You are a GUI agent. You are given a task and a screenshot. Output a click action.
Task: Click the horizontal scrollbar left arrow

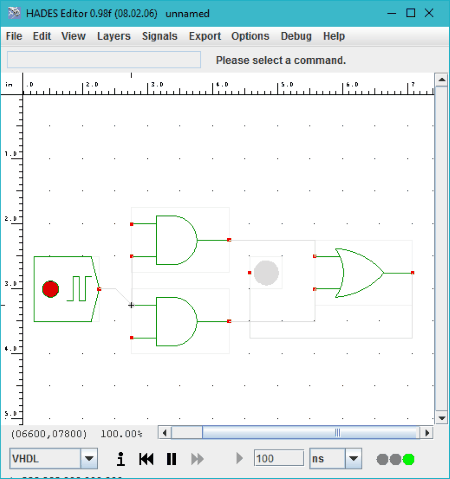[x=165, y=433]
